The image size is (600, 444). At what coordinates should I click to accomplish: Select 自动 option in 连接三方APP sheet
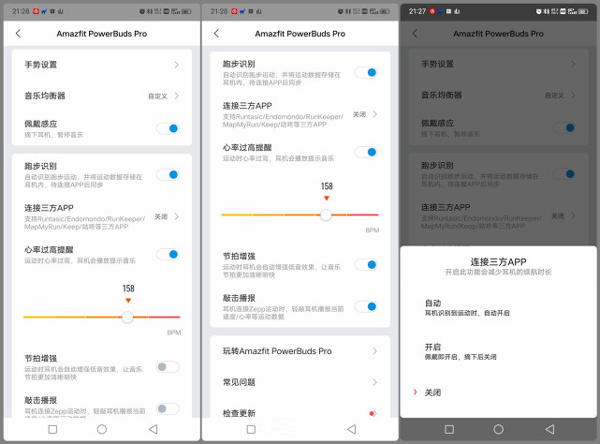(498, 307)
